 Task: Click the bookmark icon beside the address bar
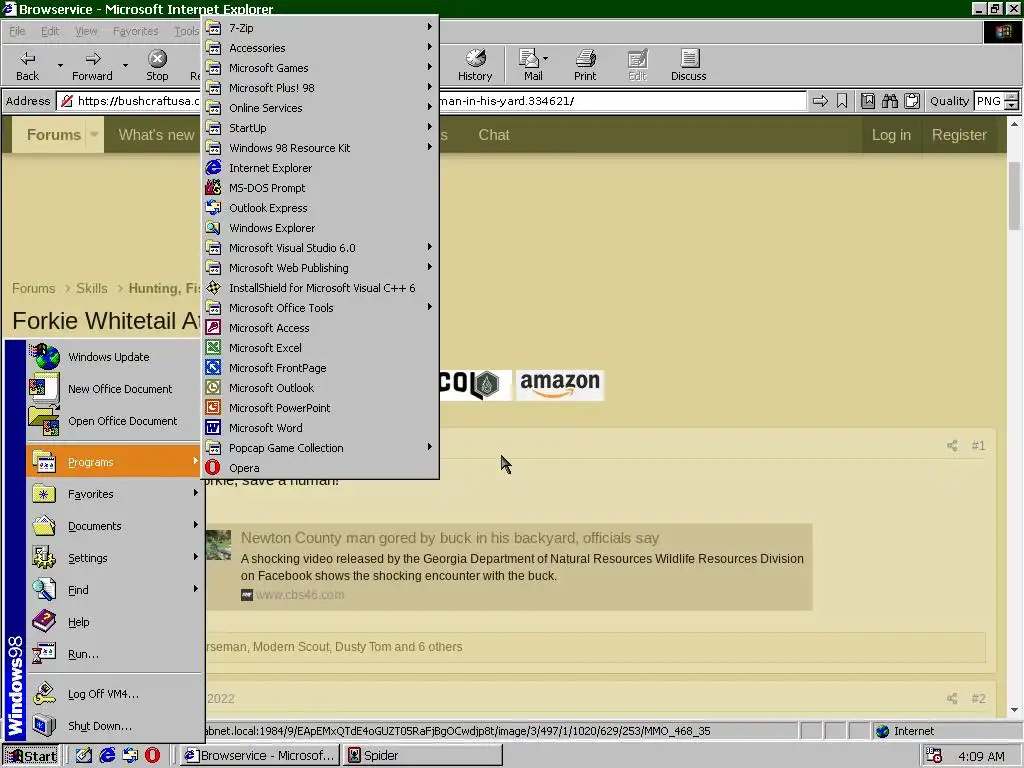click(x=842, y=101)
